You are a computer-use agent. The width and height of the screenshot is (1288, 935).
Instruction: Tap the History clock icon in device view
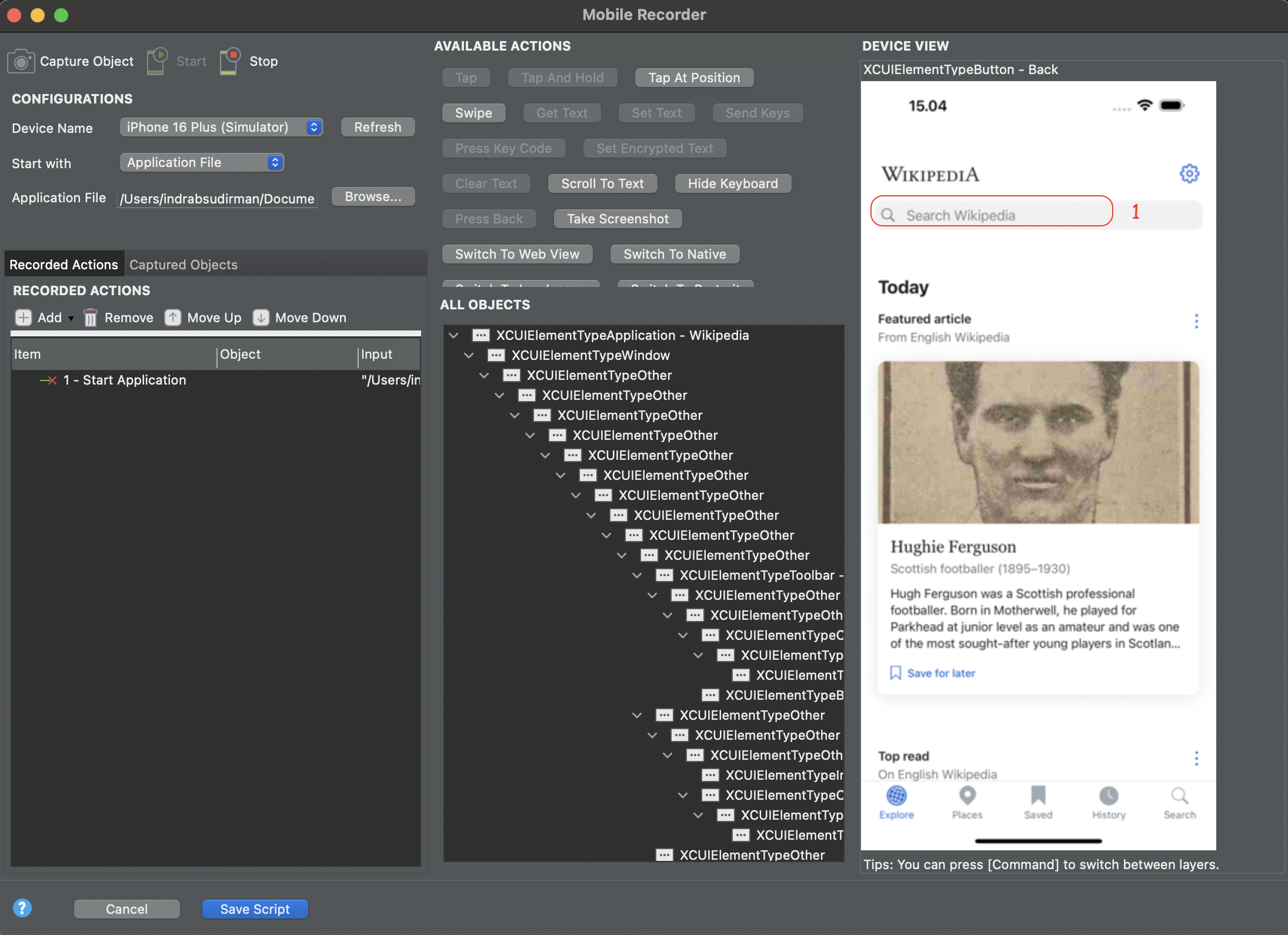(x=1109, y=796)
